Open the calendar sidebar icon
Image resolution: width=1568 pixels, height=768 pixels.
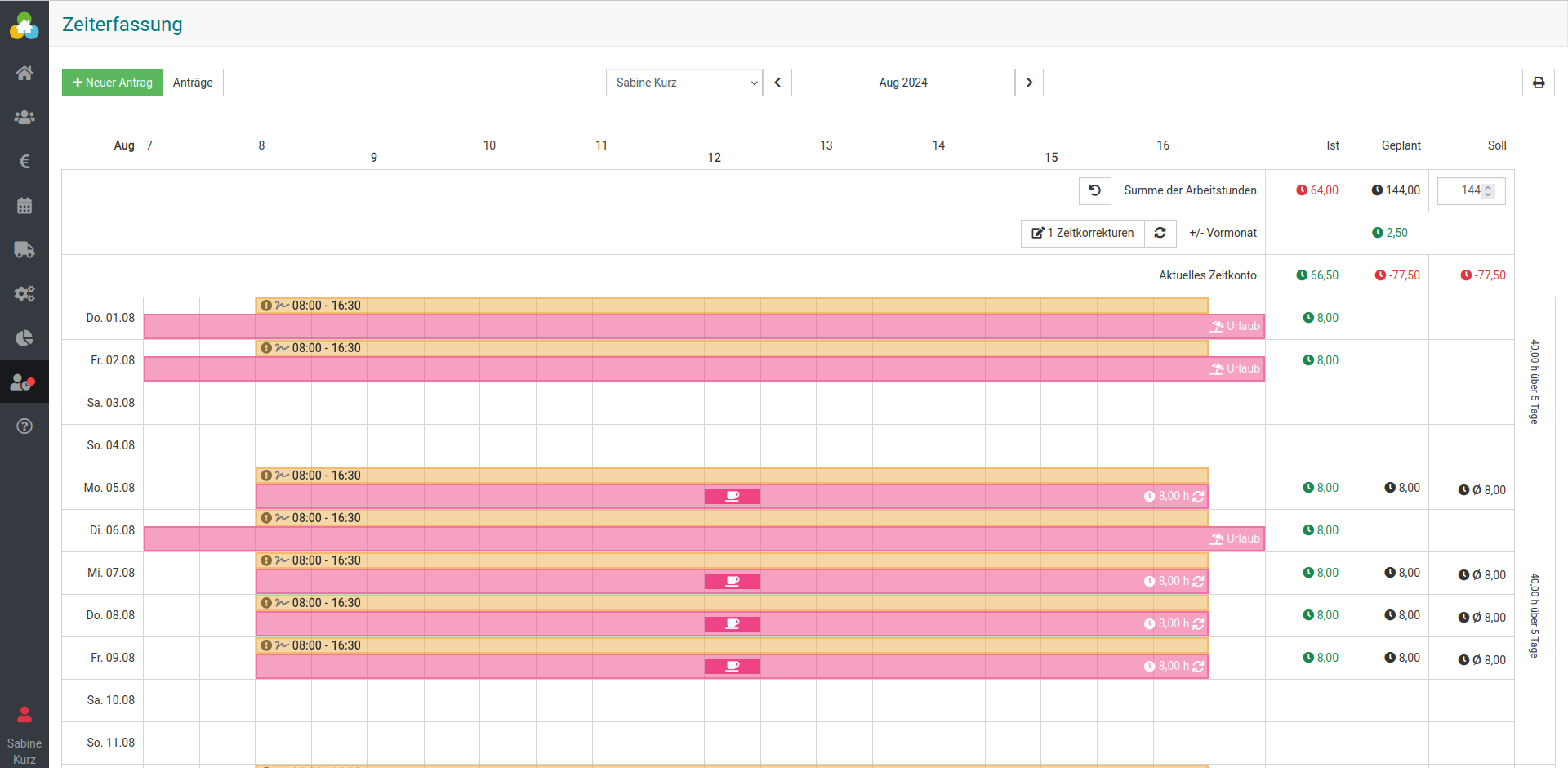(x=24, y=206)
